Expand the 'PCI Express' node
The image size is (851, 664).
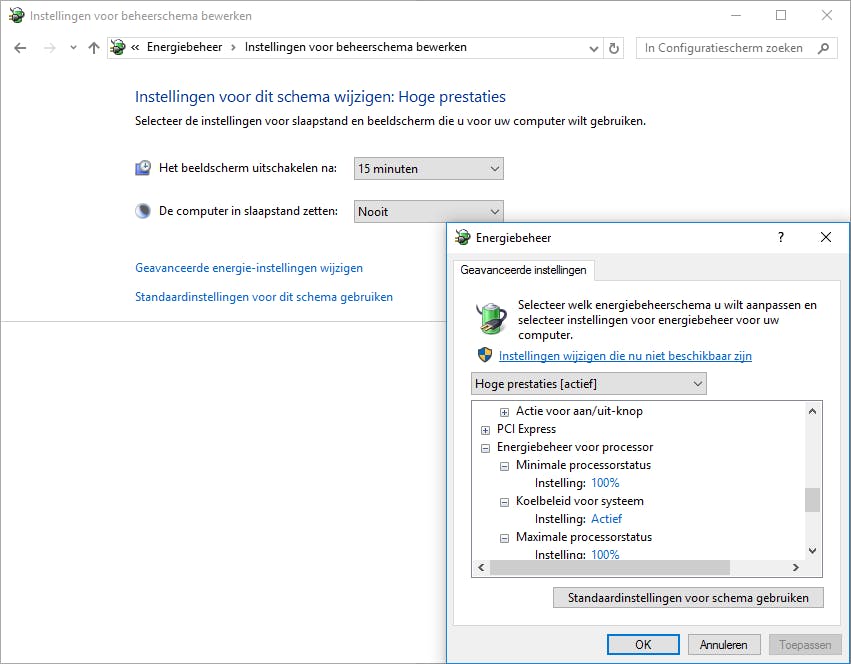pyautogui.click(x=485, y=430)
